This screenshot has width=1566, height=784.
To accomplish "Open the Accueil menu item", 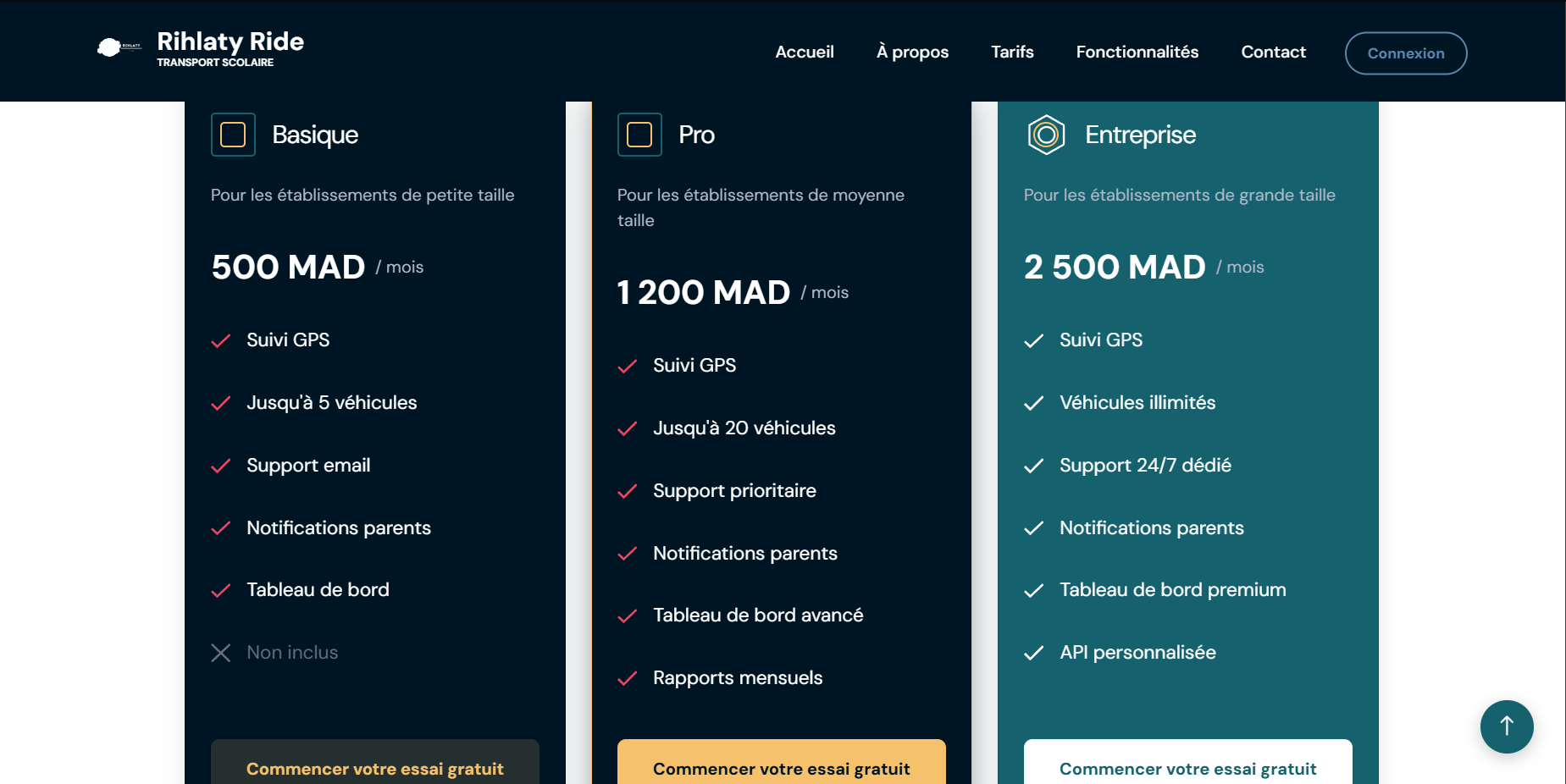I will [804, 52].
